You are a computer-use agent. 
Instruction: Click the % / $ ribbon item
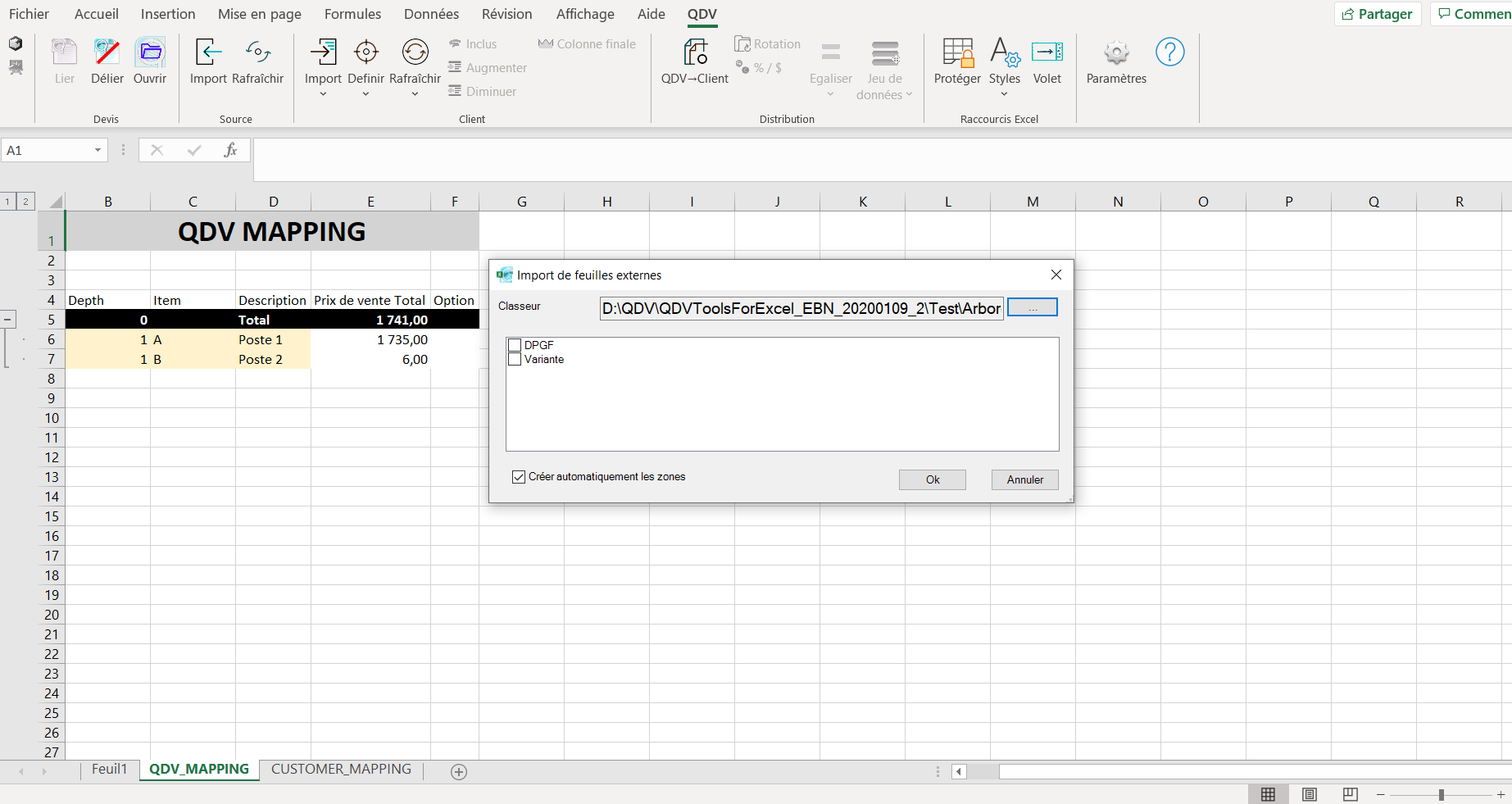[758, 68]
